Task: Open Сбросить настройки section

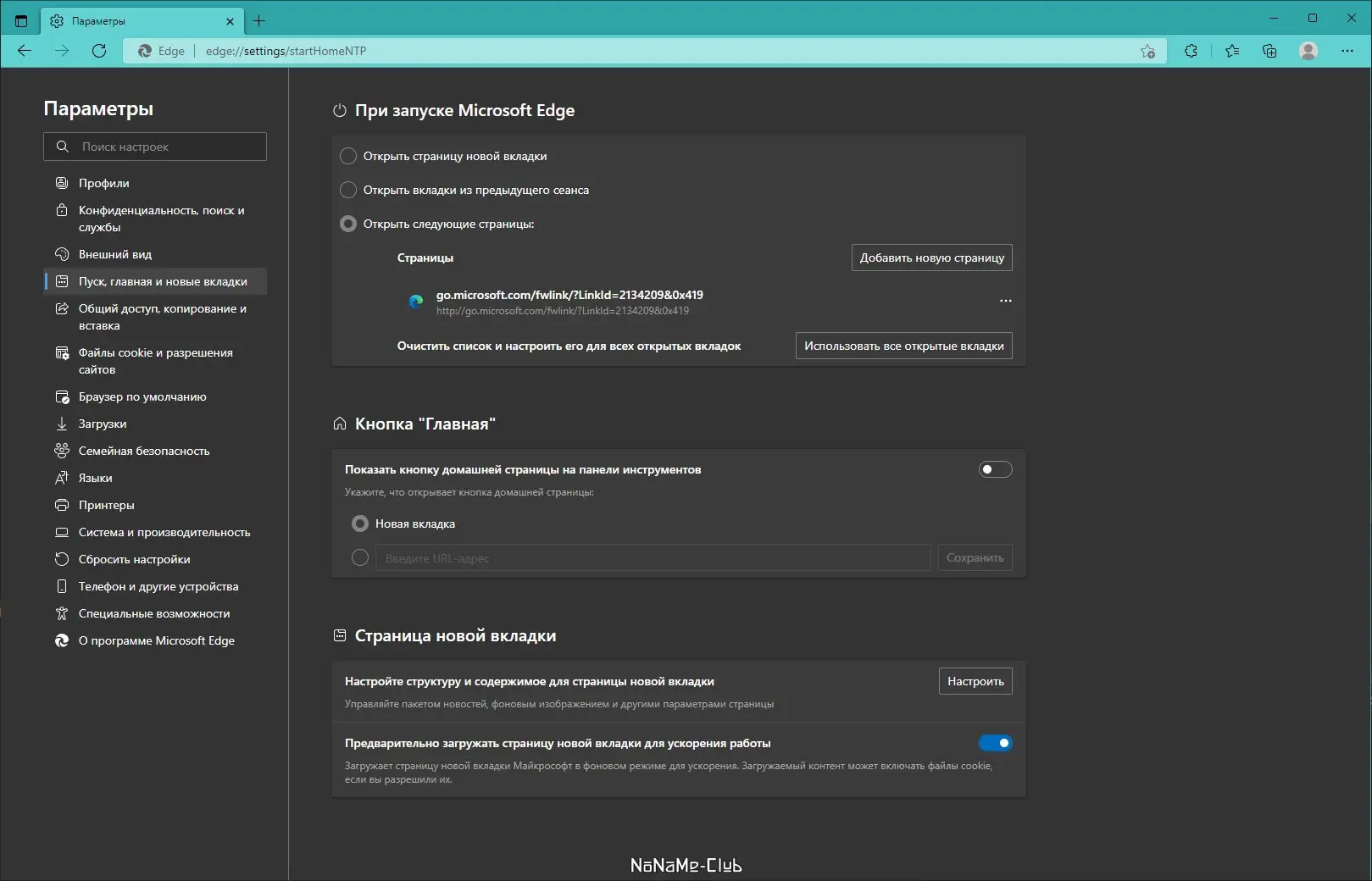Action: (x=156, y=559)
